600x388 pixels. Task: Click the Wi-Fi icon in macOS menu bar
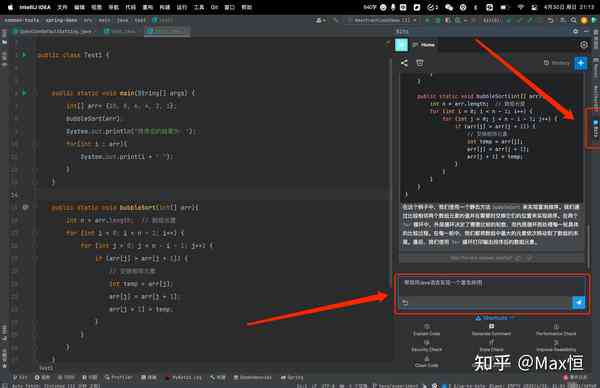click(x=520, y=7)
